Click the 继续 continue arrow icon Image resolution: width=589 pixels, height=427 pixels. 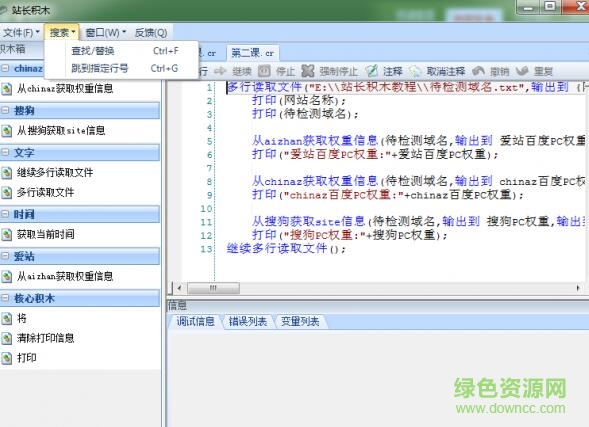tap(220, 71)
